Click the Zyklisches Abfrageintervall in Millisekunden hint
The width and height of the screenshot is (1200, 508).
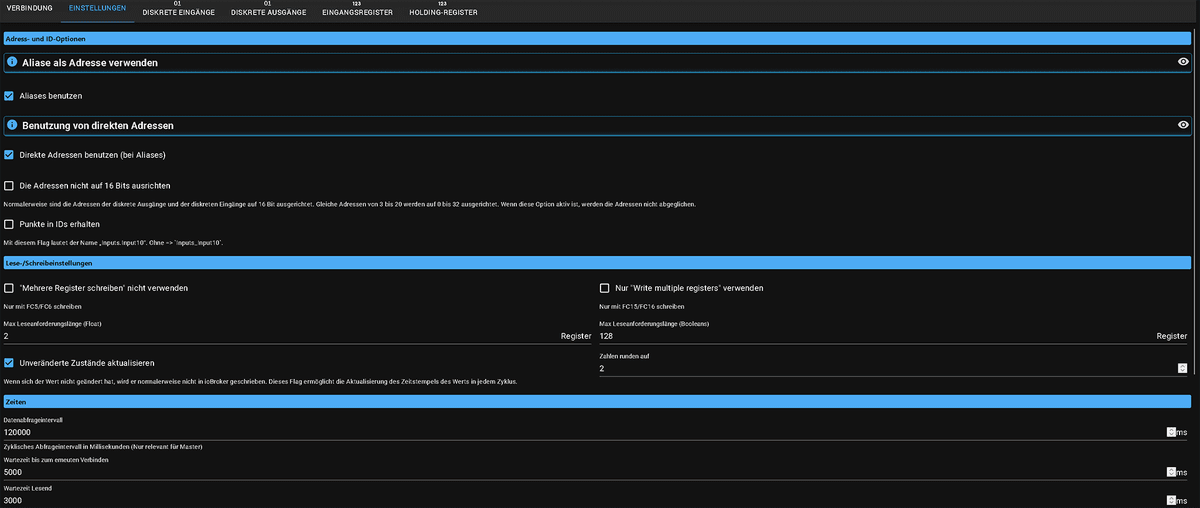[104, 446]
